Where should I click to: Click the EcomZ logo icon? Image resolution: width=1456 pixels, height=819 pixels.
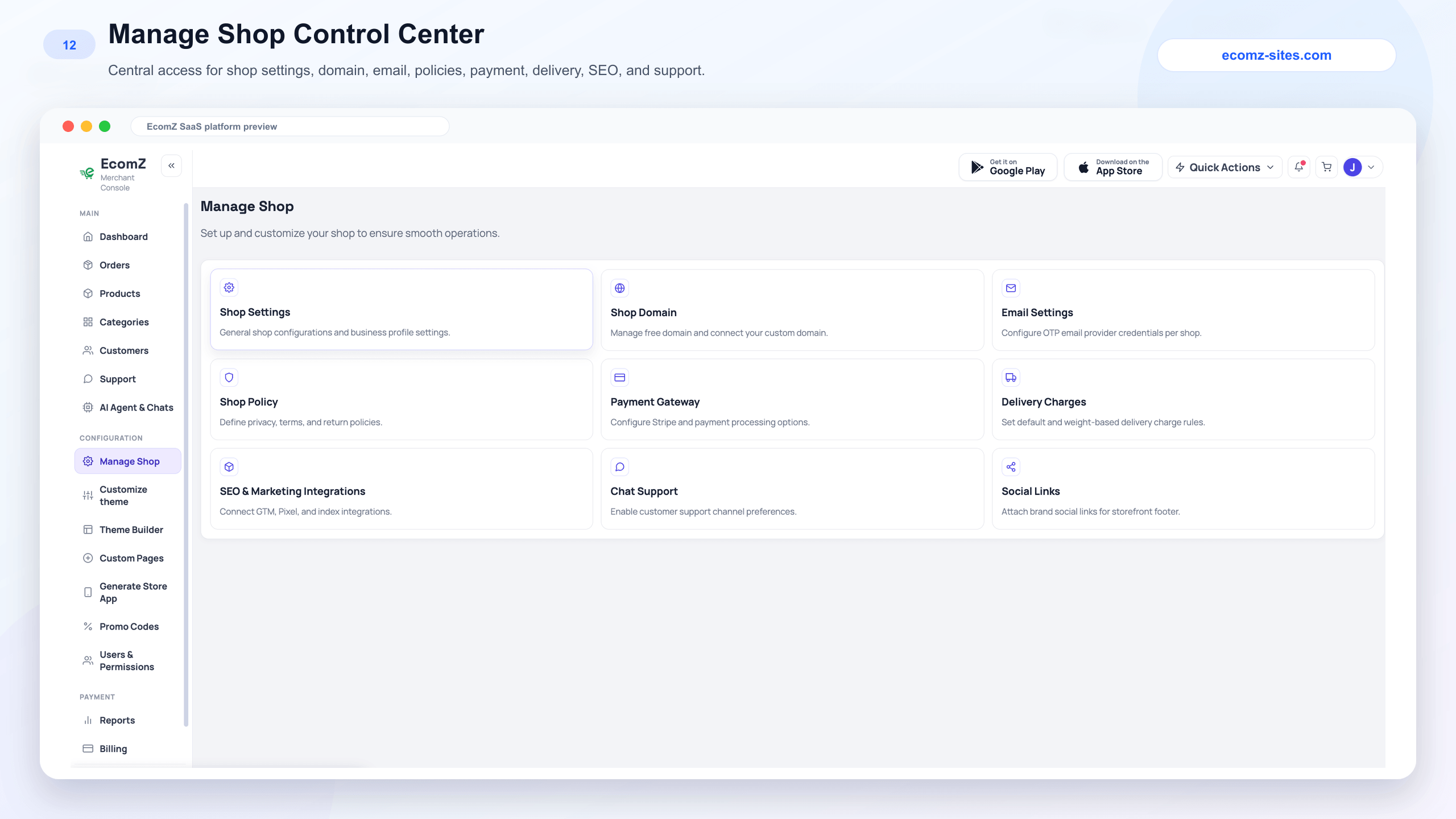pyautogui.click(x=87, y=173)
